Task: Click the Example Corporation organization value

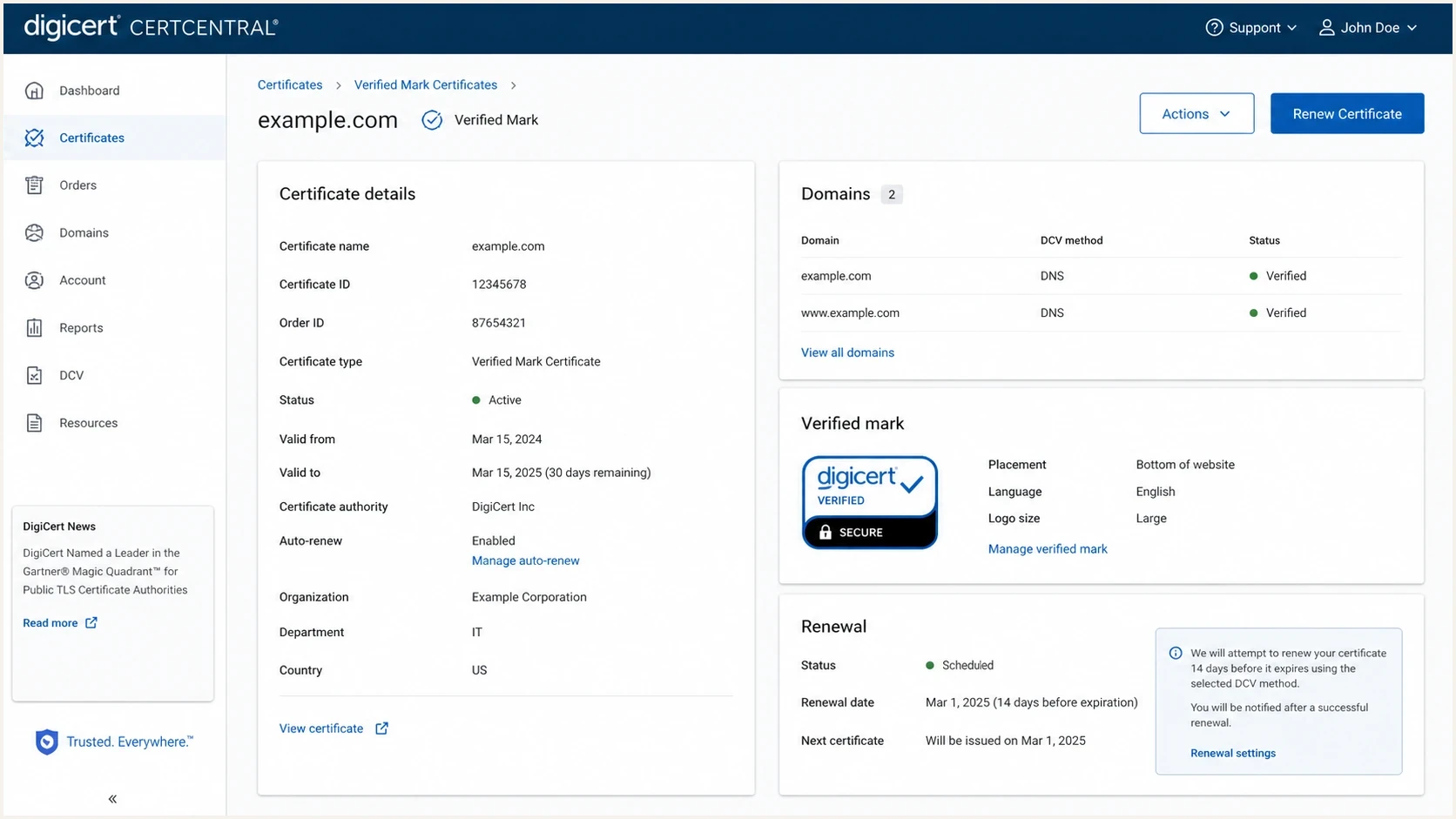Action: [529, 597]
